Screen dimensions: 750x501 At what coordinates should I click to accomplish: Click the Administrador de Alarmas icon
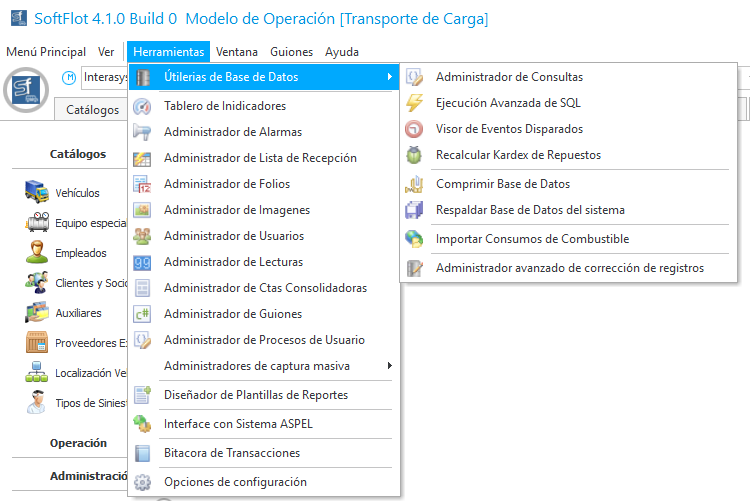click(143, 132)
